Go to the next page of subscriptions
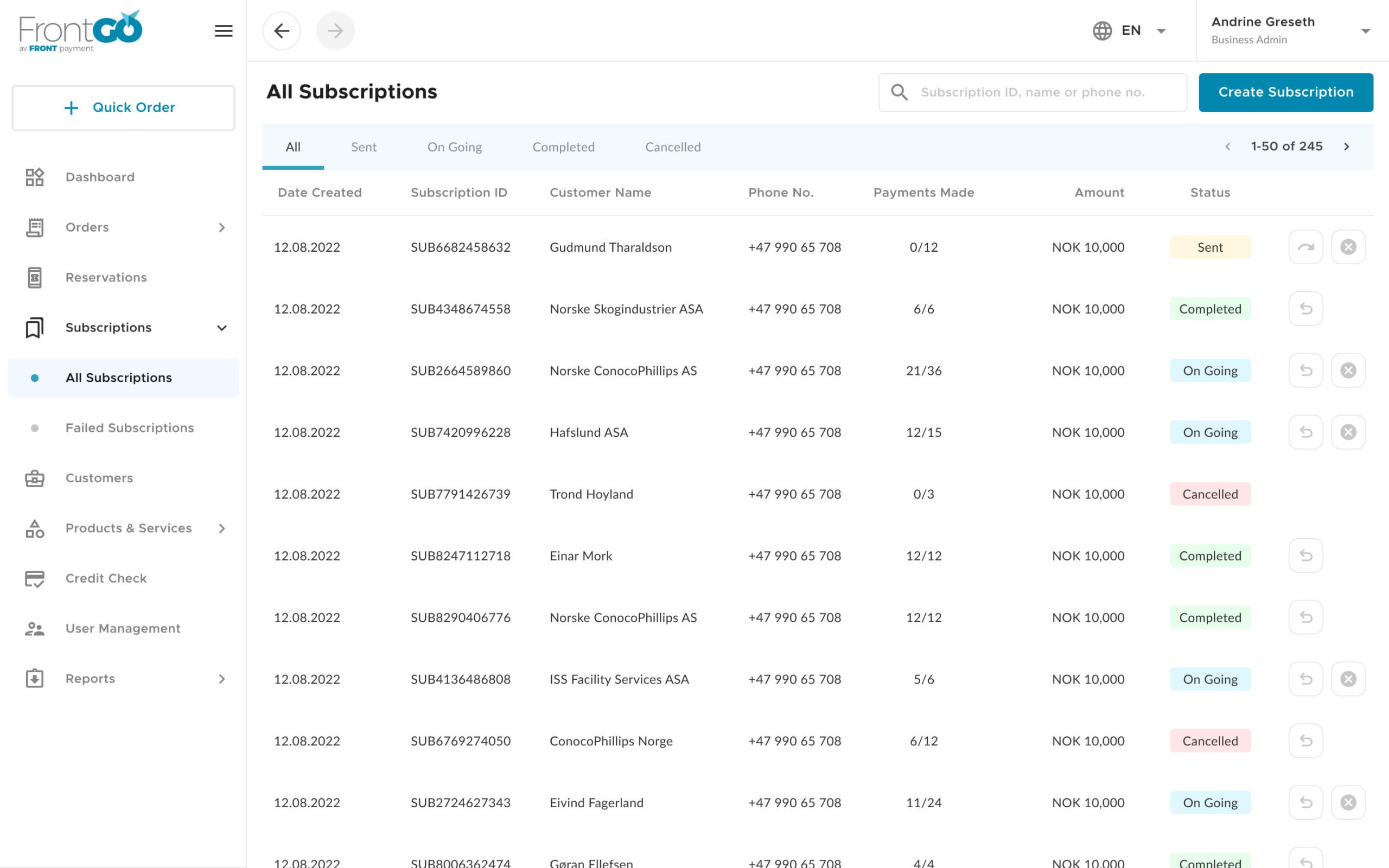 [x=1346, y=147]
